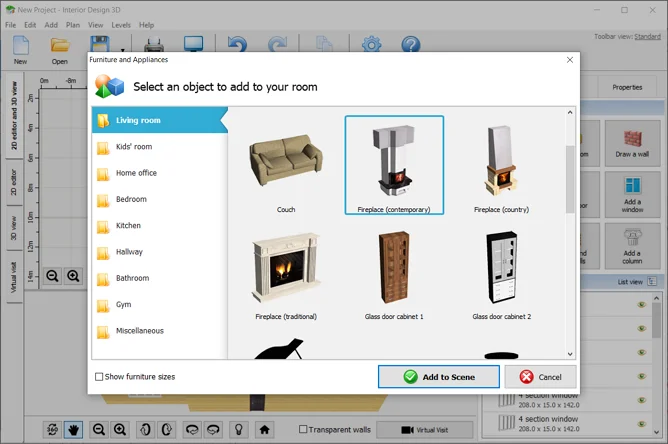Select Glass door cabinet 1
668x444 pixels.
394,273
